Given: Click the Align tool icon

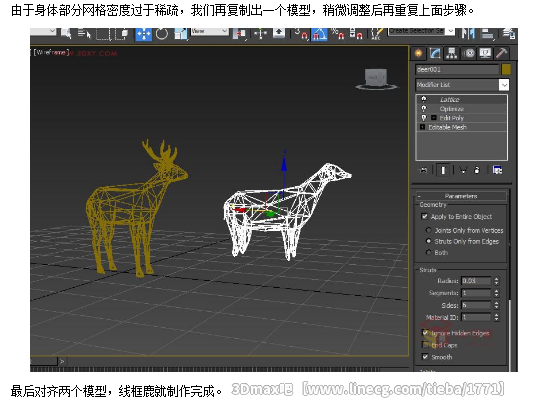Looking at the screenshot, I should (x=487, y=34).
